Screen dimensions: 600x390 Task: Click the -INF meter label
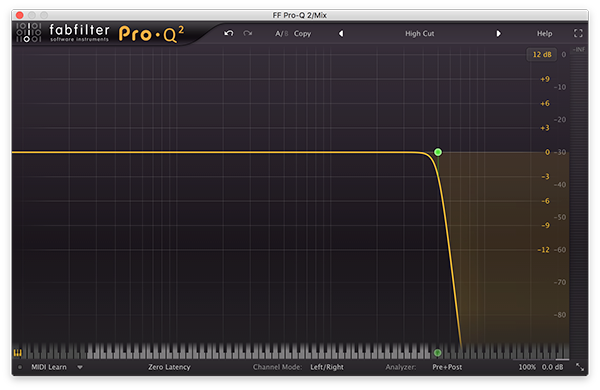[579, 49]
